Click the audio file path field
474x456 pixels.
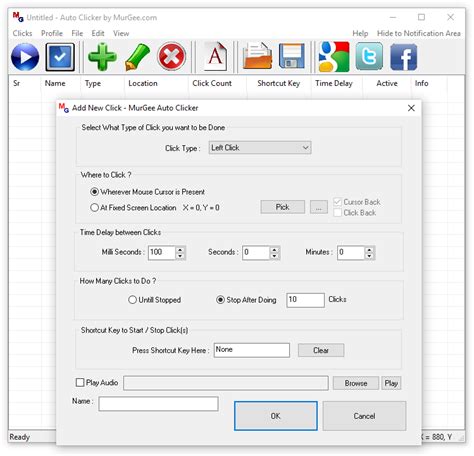click(x=226, y=383)
